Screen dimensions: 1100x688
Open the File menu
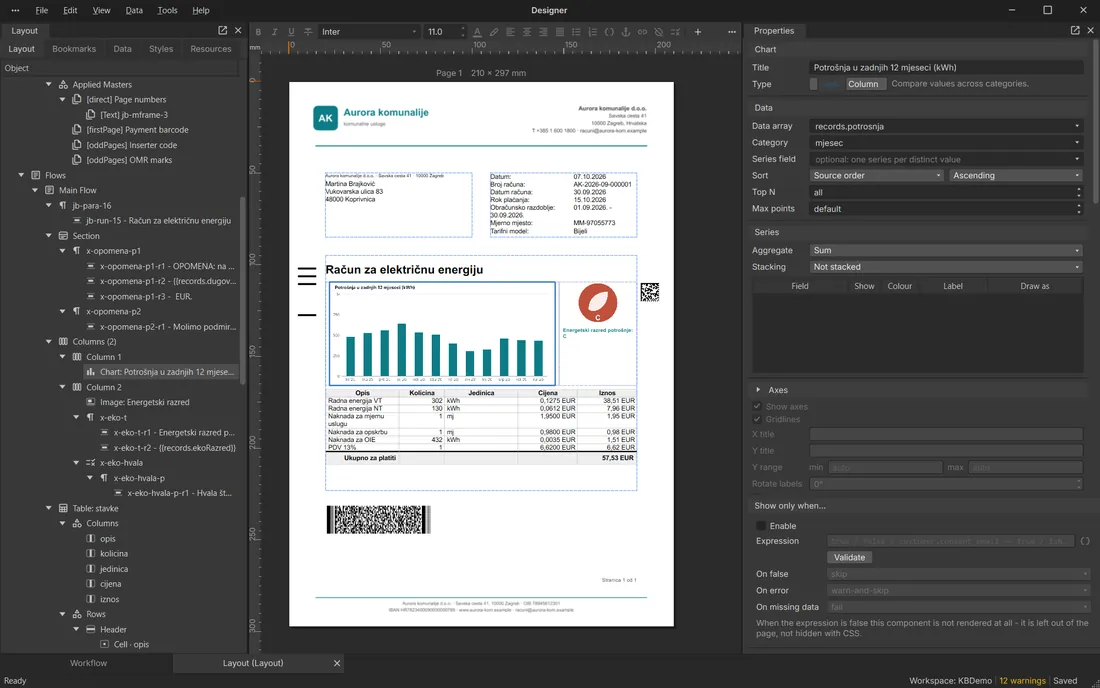pos(42,11)
